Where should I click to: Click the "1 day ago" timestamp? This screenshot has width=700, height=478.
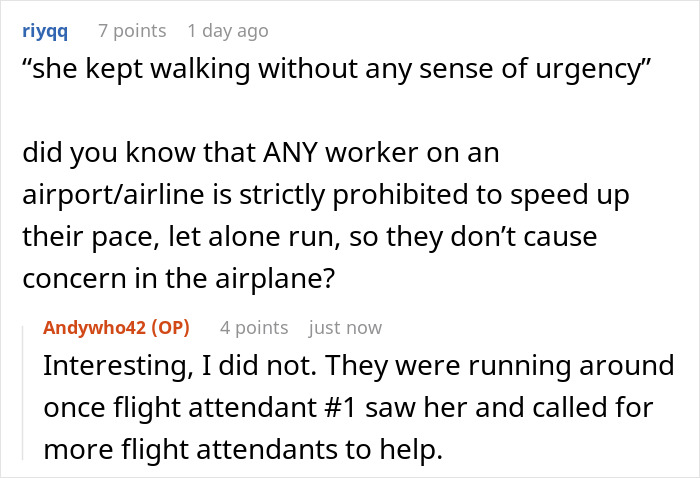click(228, 31)
